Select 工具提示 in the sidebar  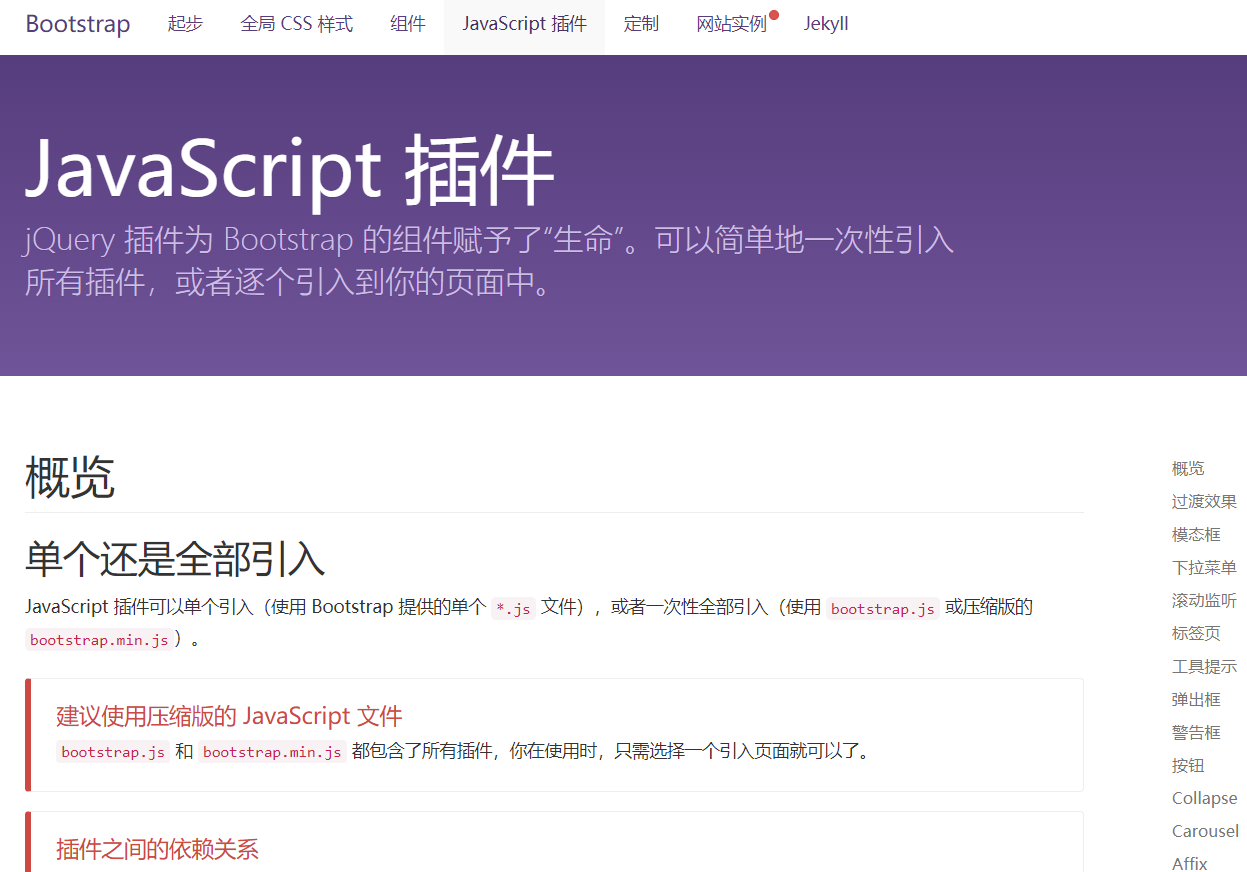click(1204, 666)
